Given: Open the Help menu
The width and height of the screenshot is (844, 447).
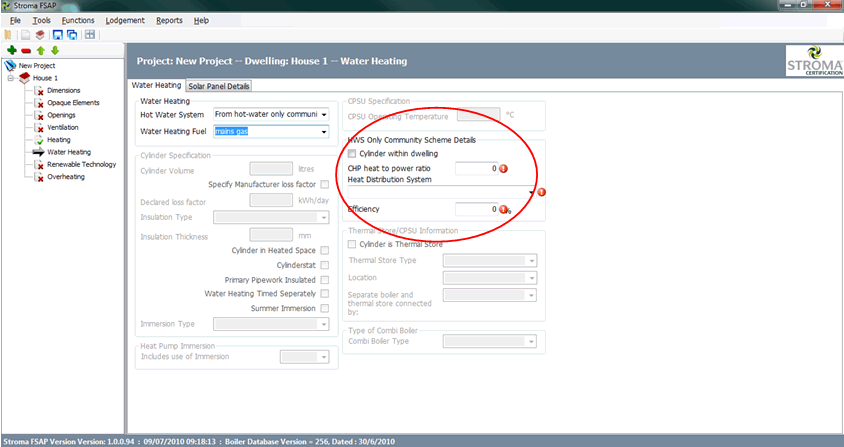Looking at the screenshot, I should [x=201, y=20].
